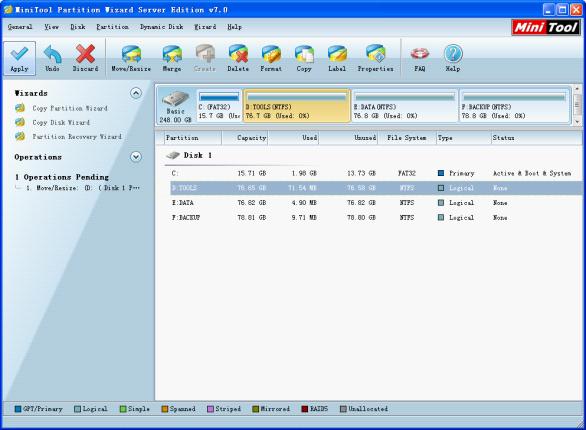The image size is (586, 430).
Task: Open the Help menu
Action: coord(234,27)
